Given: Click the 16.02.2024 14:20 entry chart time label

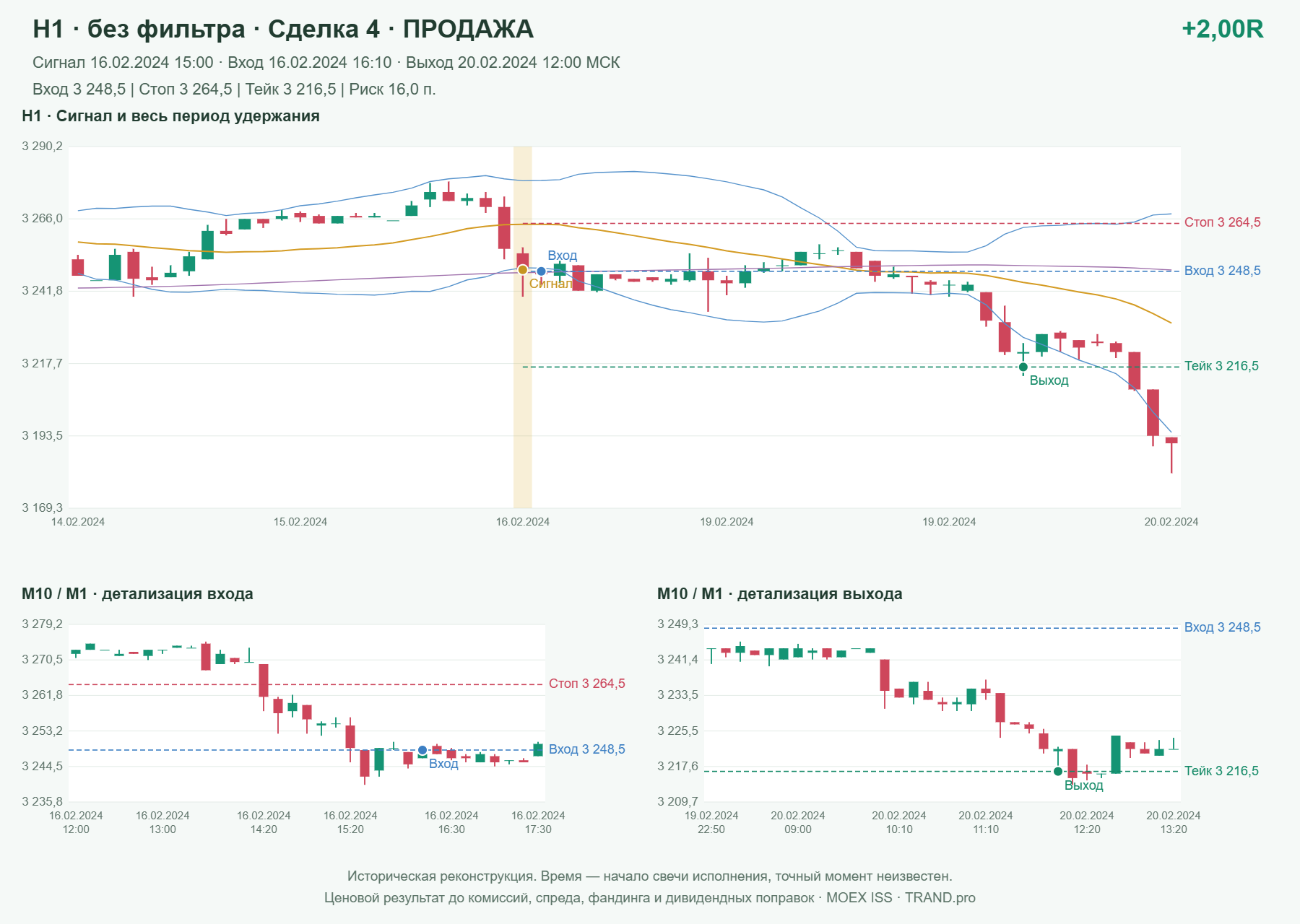Looking at the screenshot, I should 264,822.
